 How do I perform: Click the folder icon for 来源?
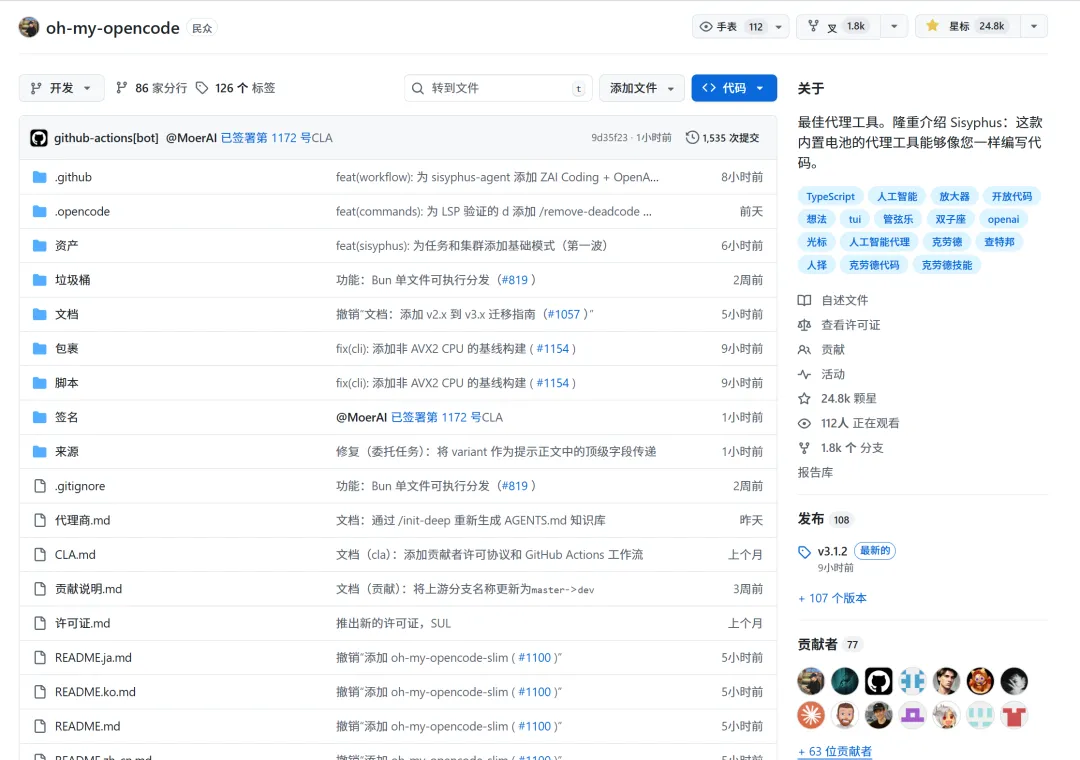click(x=40, y=451)
